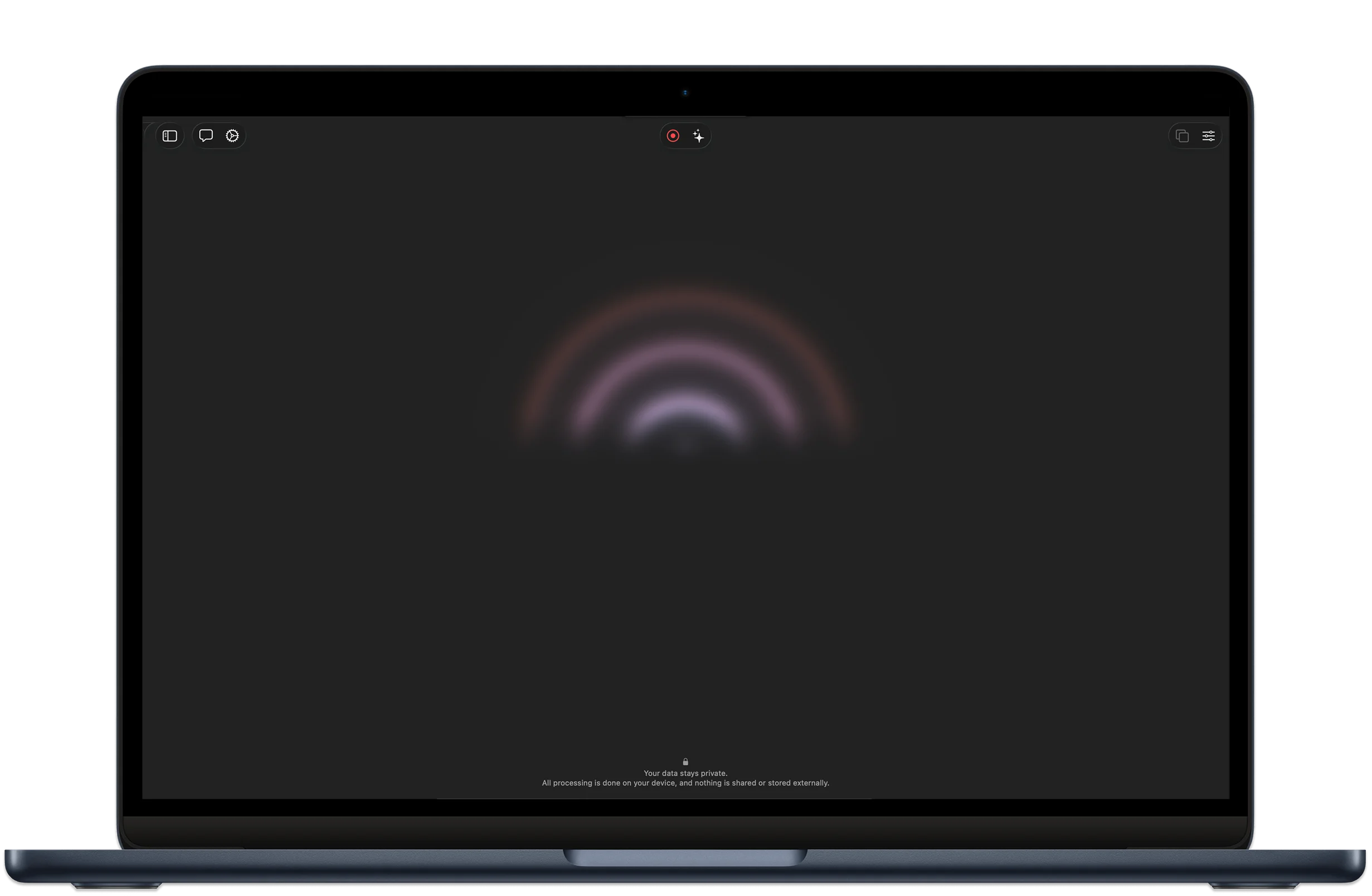1372x896 pixels.
Task: Click the "Your data stays private." text
Action: pos(685,773)
